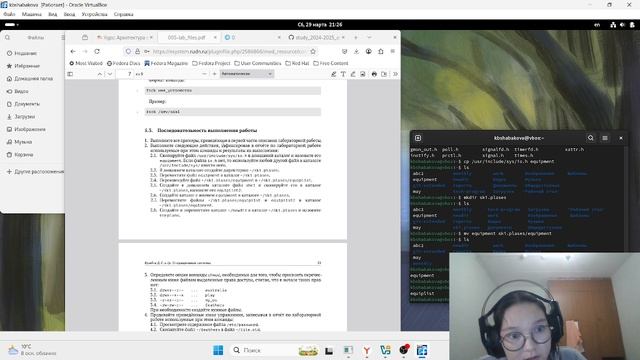Click the PDF page number field

pos(125,74)
